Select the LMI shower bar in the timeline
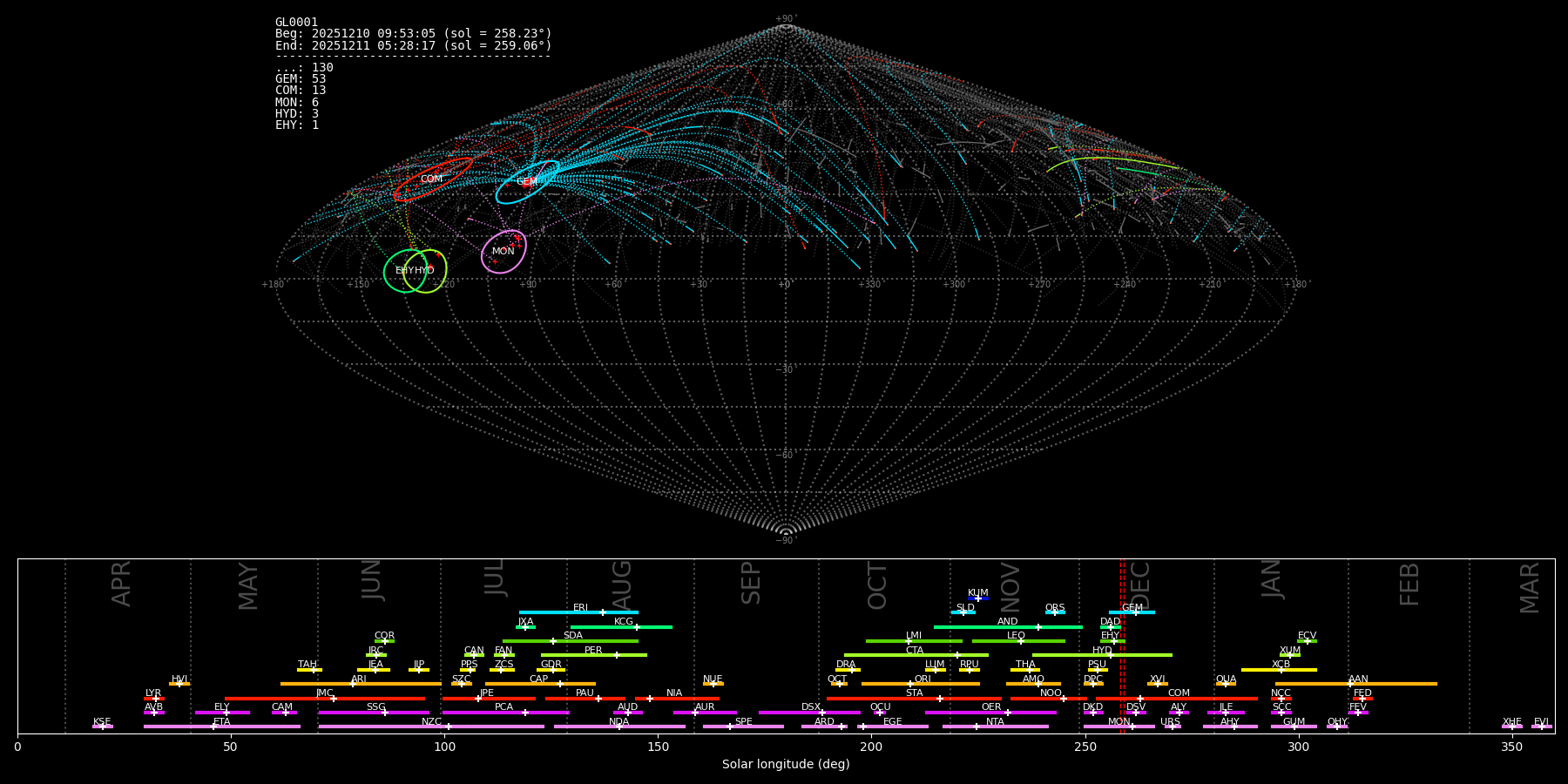1568x784 pixels. [914, 641]
